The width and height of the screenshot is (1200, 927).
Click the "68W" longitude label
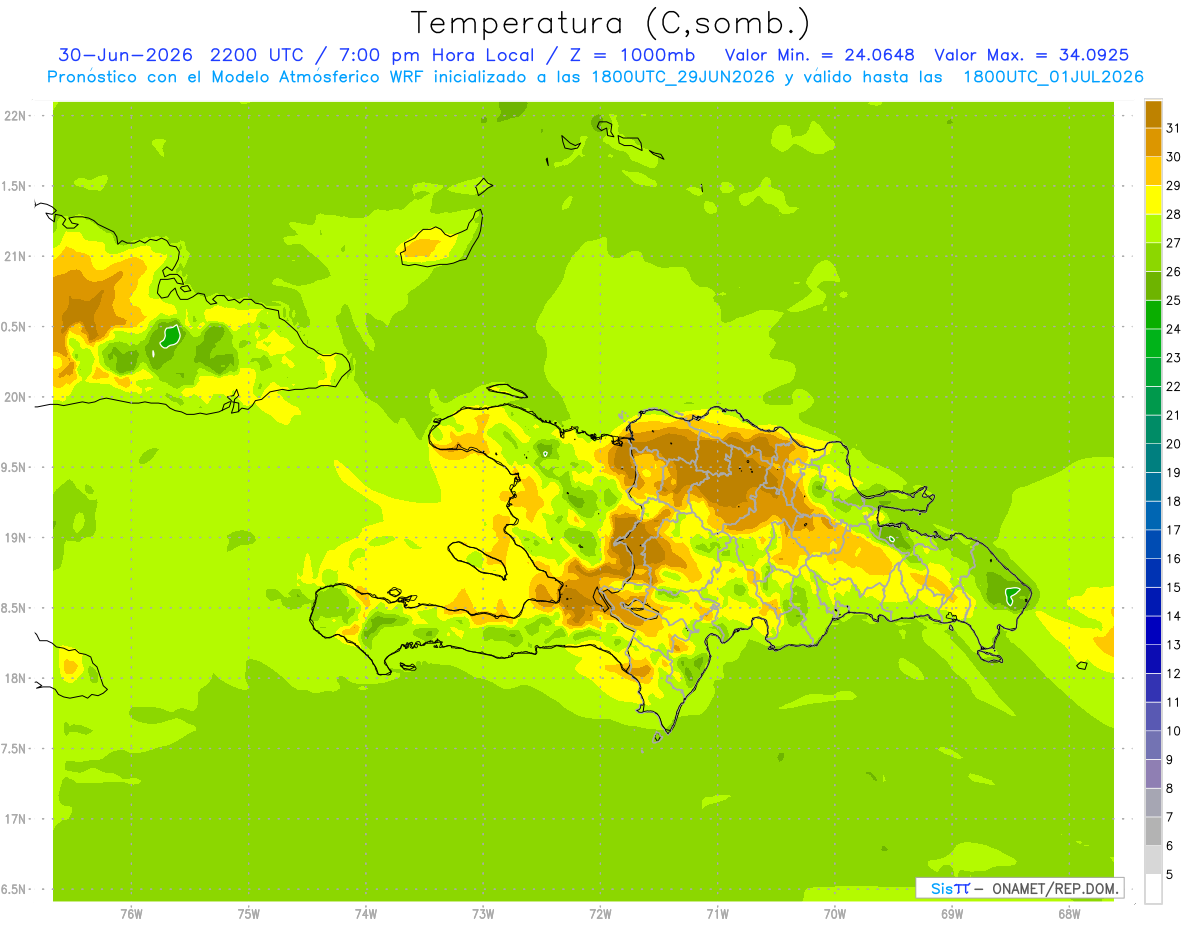(x=1069, y=914)
